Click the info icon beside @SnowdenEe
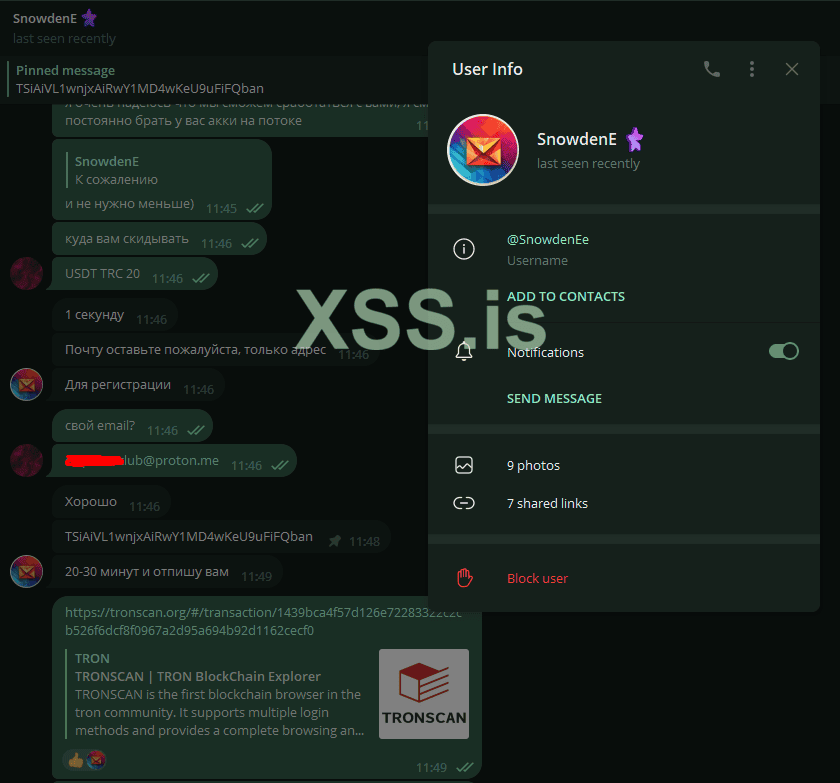The image size is (840, 783). 464,249
